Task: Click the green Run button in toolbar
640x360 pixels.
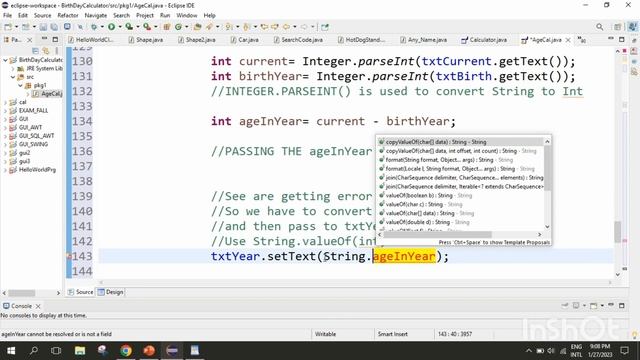Action: (111, 27)
